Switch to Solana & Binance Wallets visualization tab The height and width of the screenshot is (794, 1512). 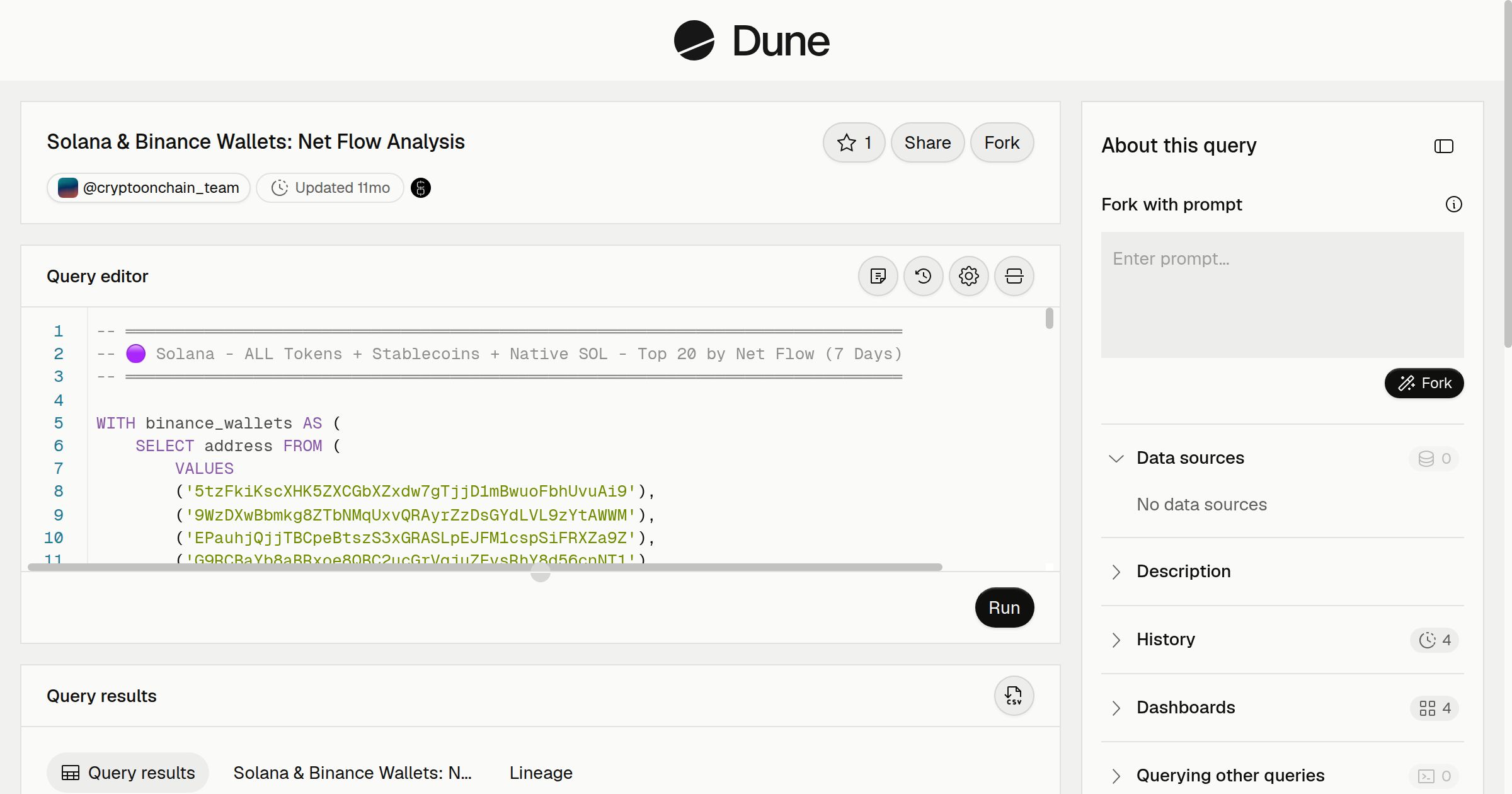point(352,773)
